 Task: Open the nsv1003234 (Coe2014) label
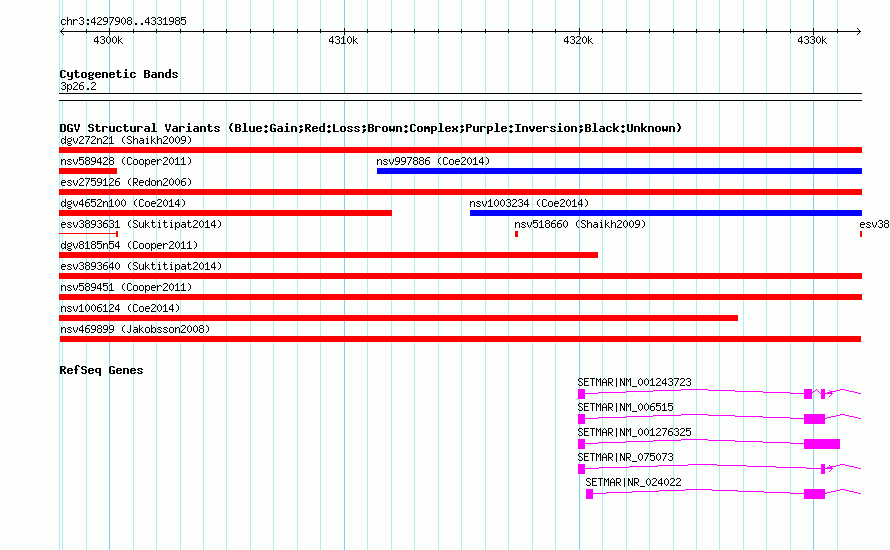click(529, 203)
